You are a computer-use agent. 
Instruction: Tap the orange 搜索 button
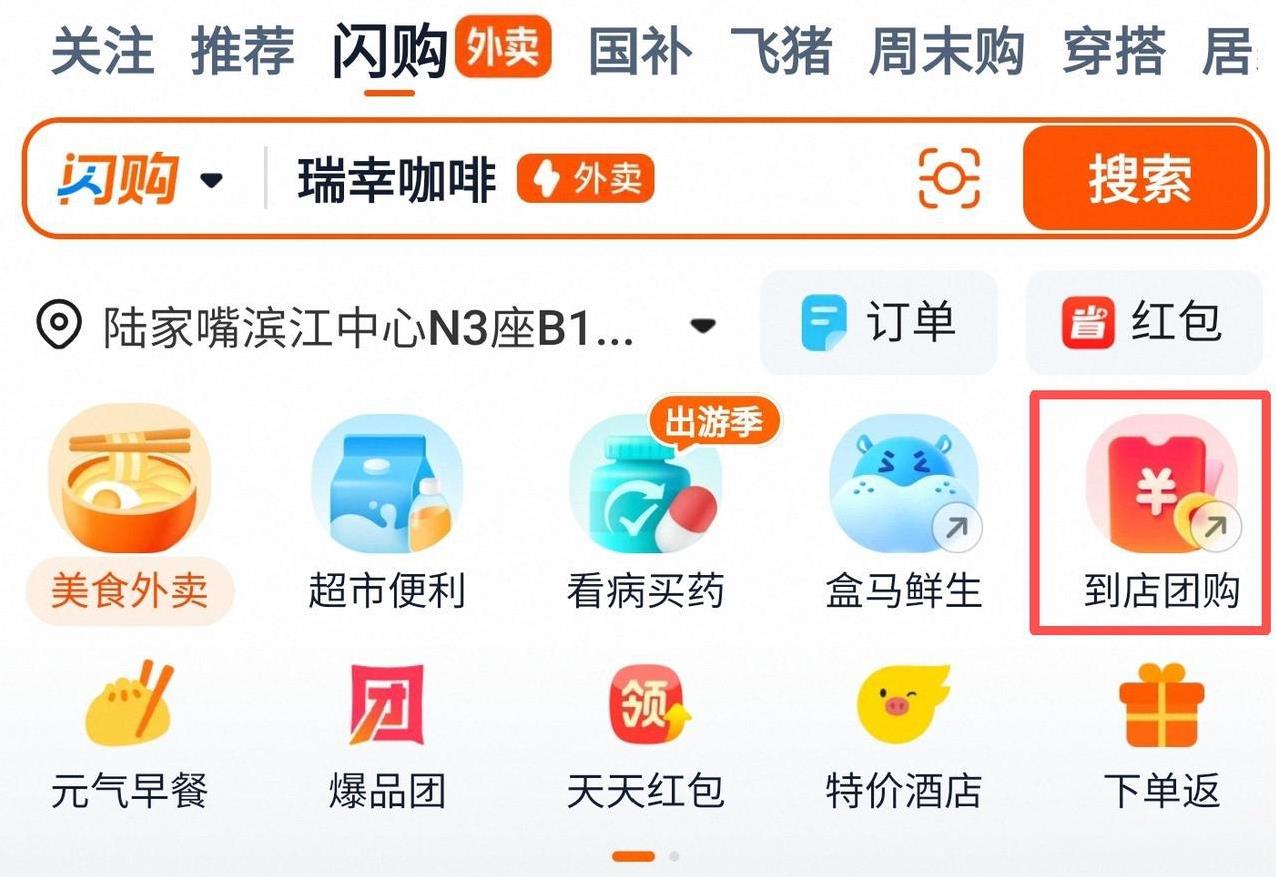click(x=1140, y=180)
